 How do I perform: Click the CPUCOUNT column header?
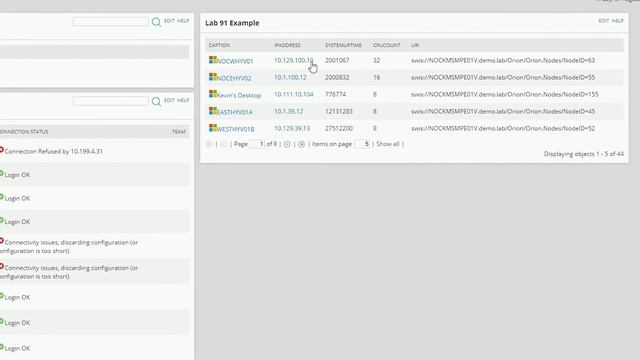tap(387, 45)
